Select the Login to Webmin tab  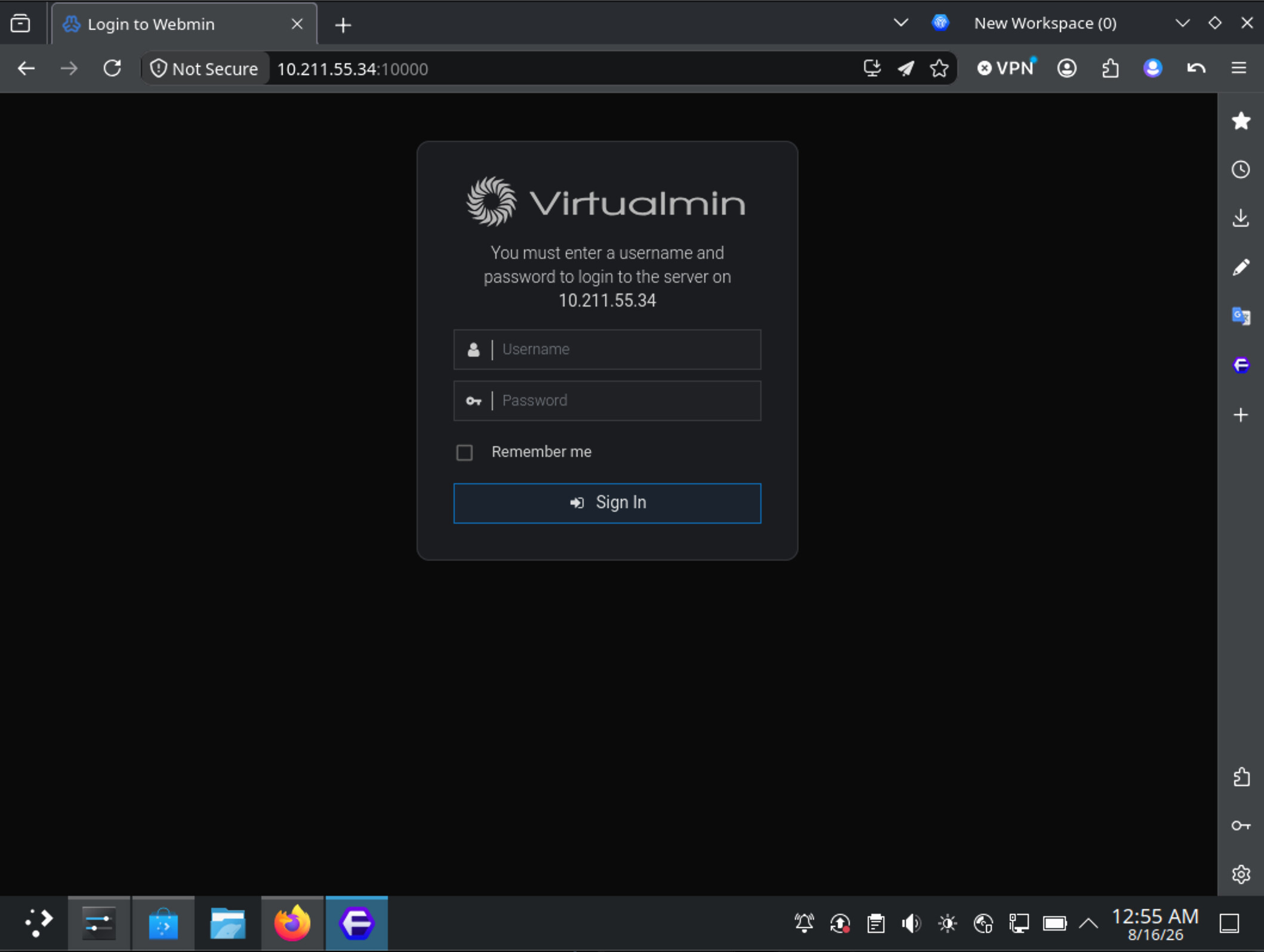[x=184, y=24]
